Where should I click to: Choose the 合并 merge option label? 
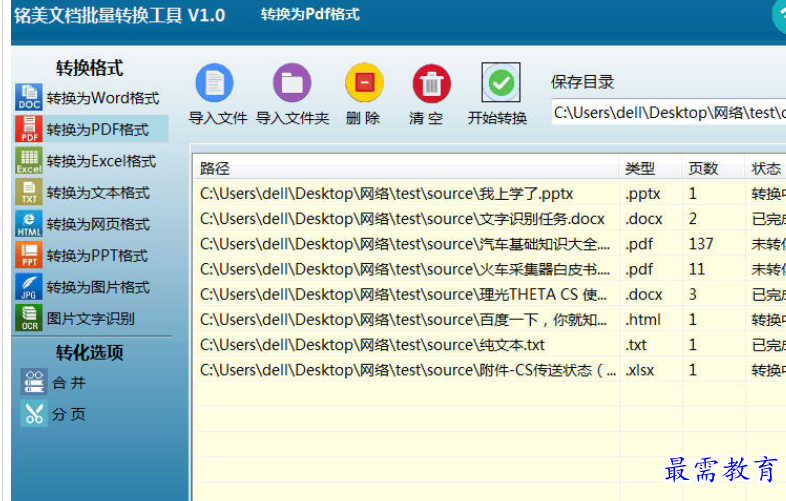tap(69, 383)
